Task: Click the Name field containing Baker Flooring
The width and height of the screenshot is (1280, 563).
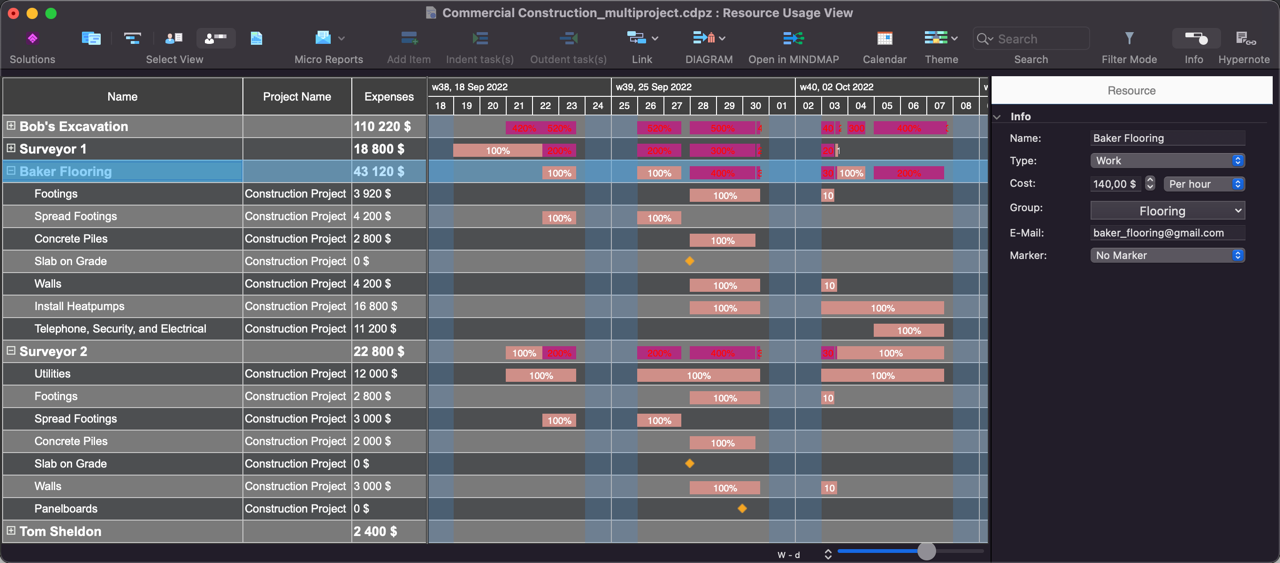Action: (1168, 138)
